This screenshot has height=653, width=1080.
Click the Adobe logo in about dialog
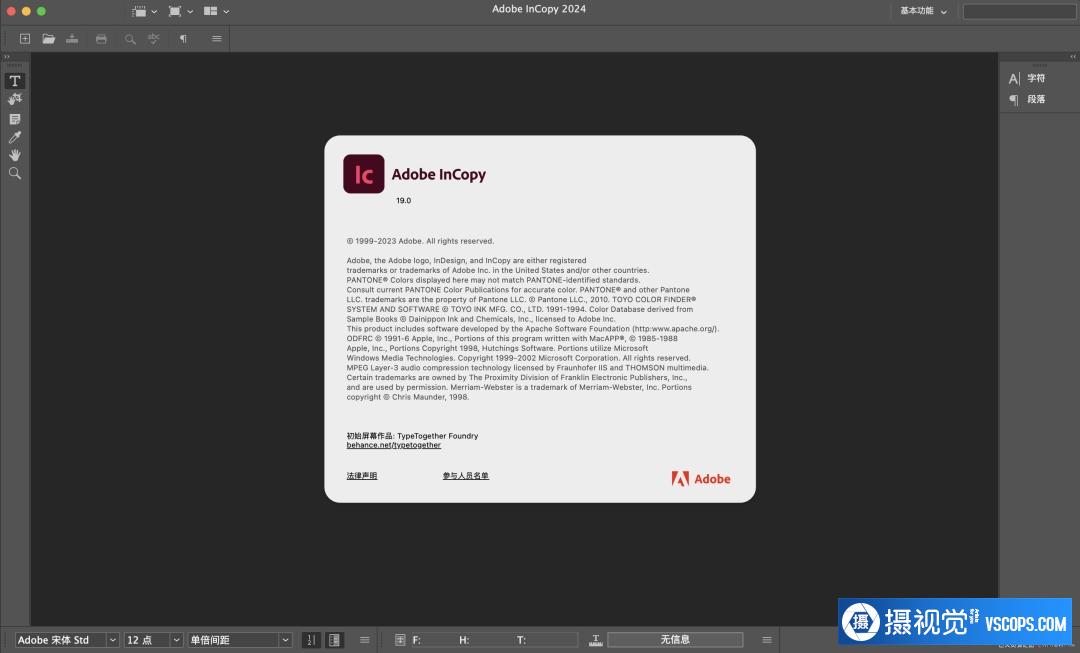click(700, 479)
